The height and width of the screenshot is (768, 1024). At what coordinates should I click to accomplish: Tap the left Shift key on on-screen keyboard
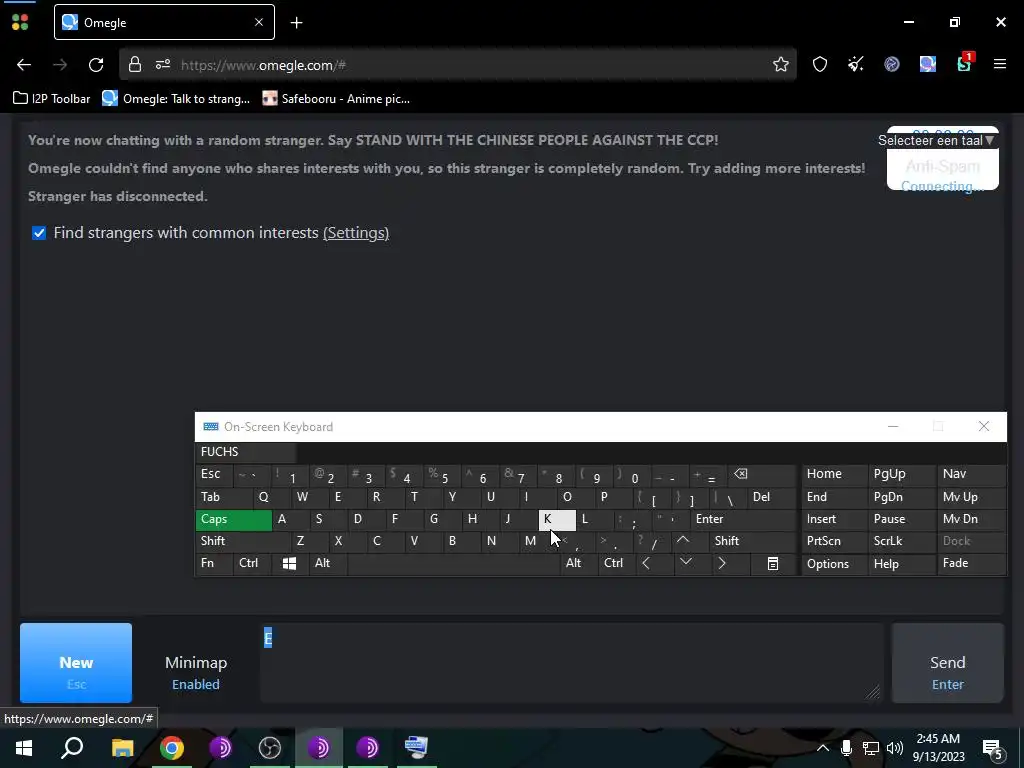242,541
